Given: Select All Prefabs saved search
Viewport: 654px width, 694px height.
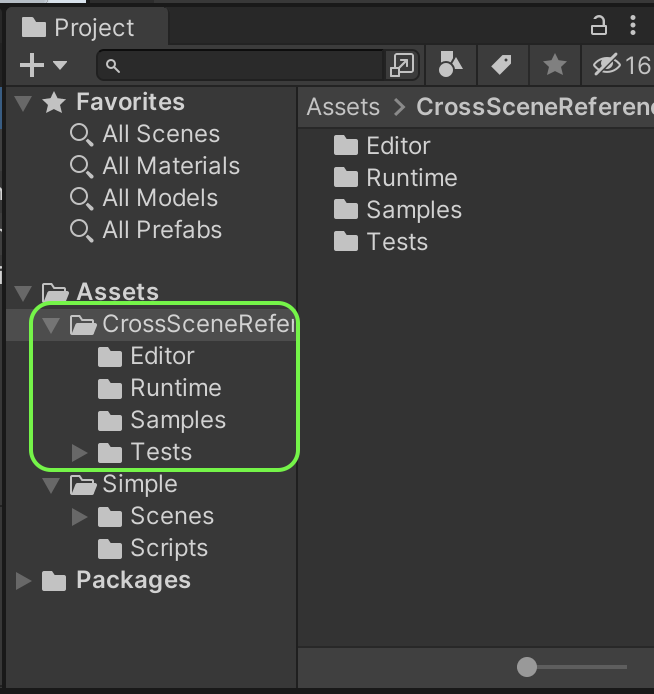Looking at the screenshot, I should [x=161, y=230].
